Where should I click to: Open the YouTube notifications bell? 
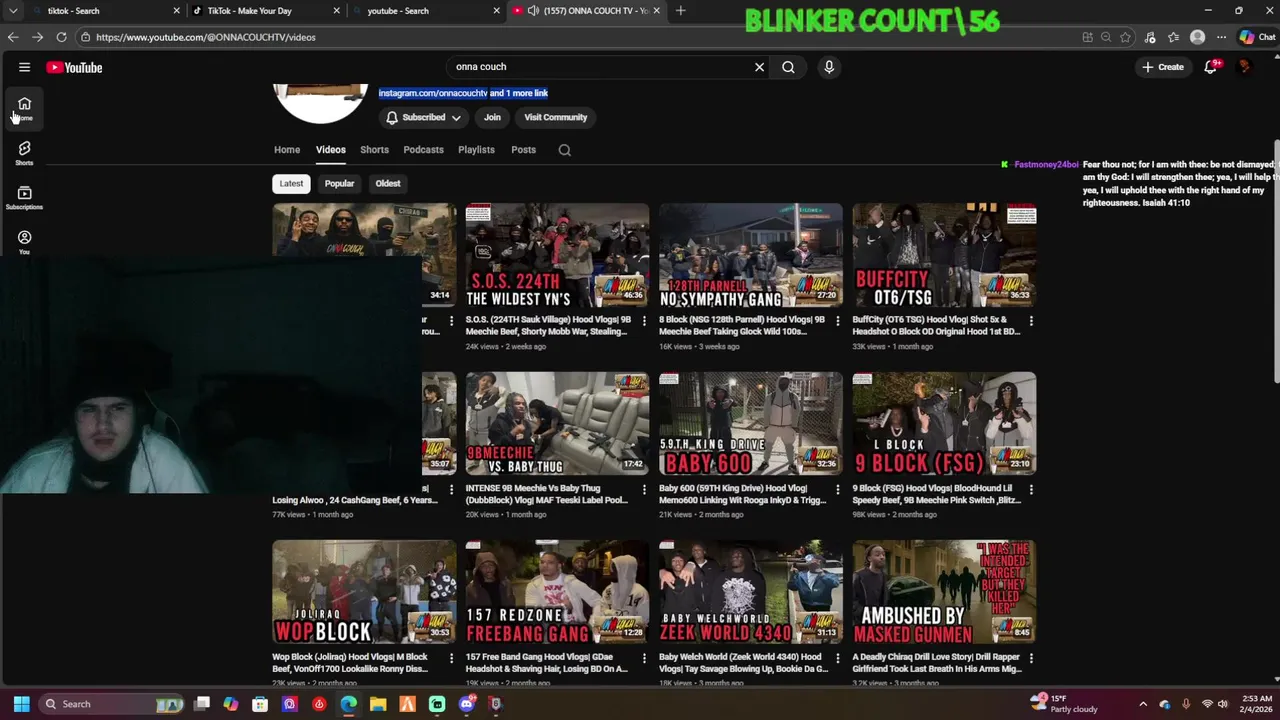tap(1211, 67)
